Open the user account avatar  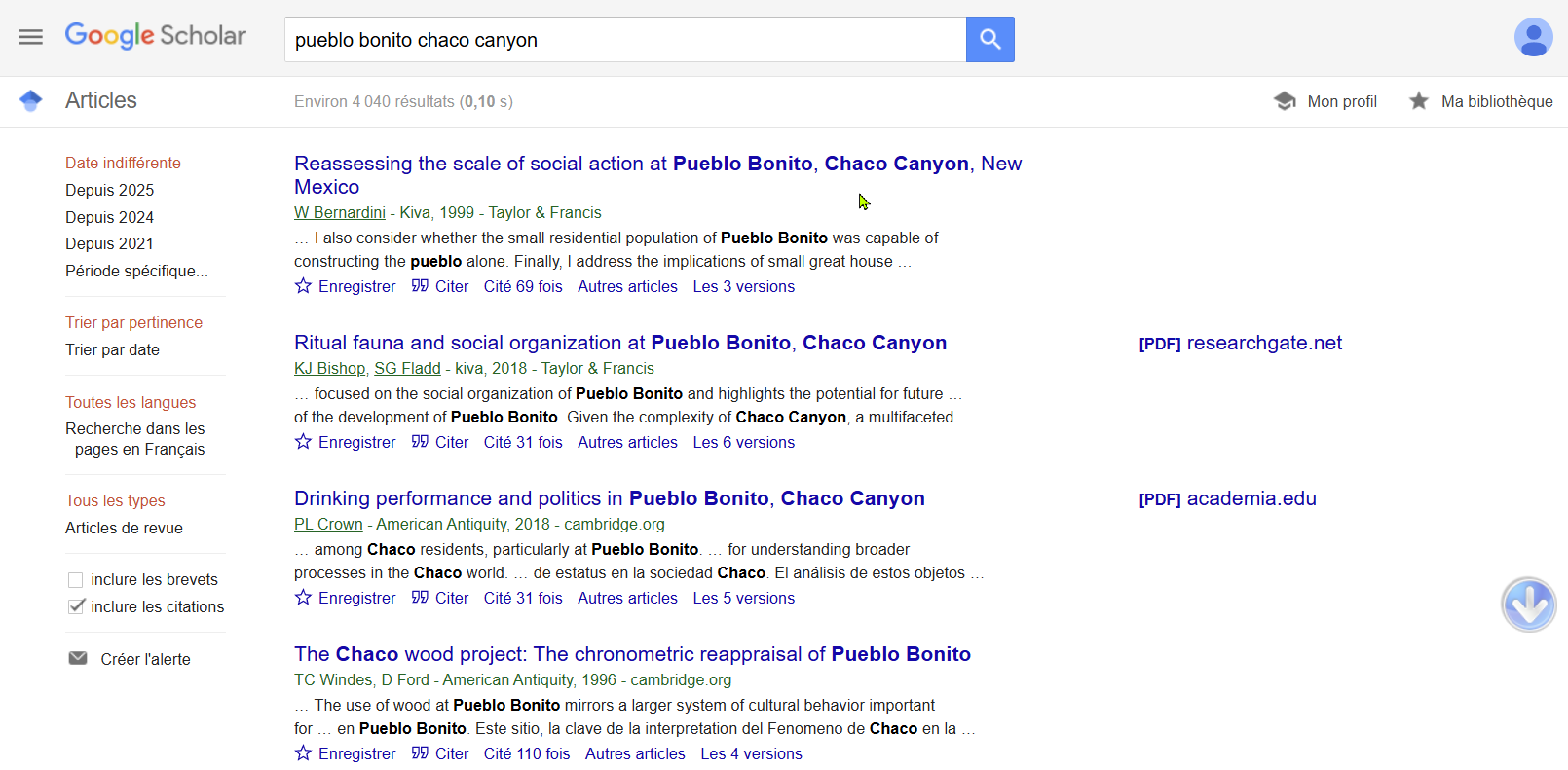click(x=1533, y=38)
